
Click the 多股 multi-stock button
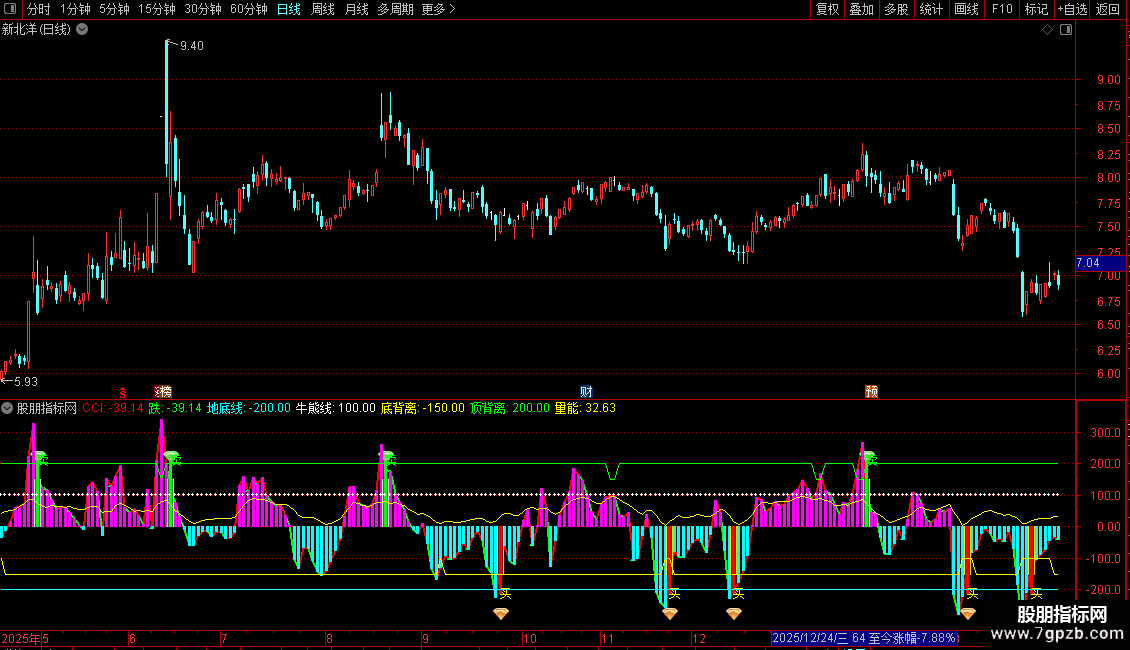[x=896, y=9]
